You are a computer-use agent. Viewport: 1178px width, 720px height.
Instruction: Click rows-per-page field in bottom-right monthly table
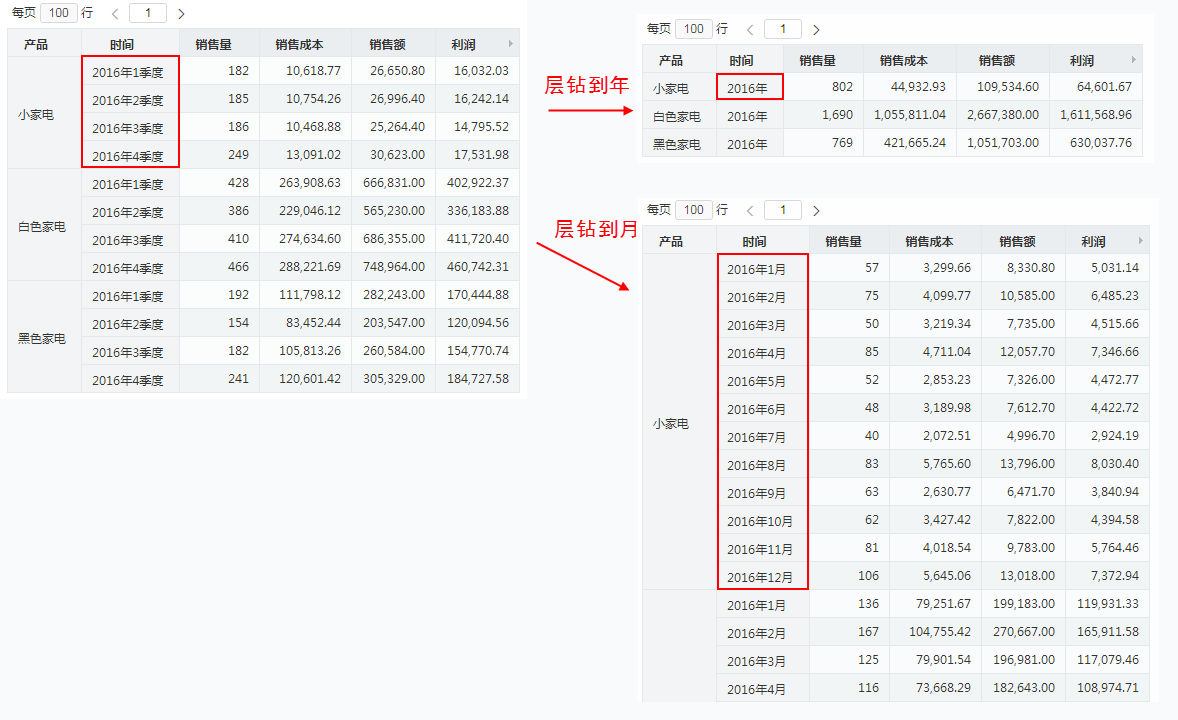pos(693,210)
